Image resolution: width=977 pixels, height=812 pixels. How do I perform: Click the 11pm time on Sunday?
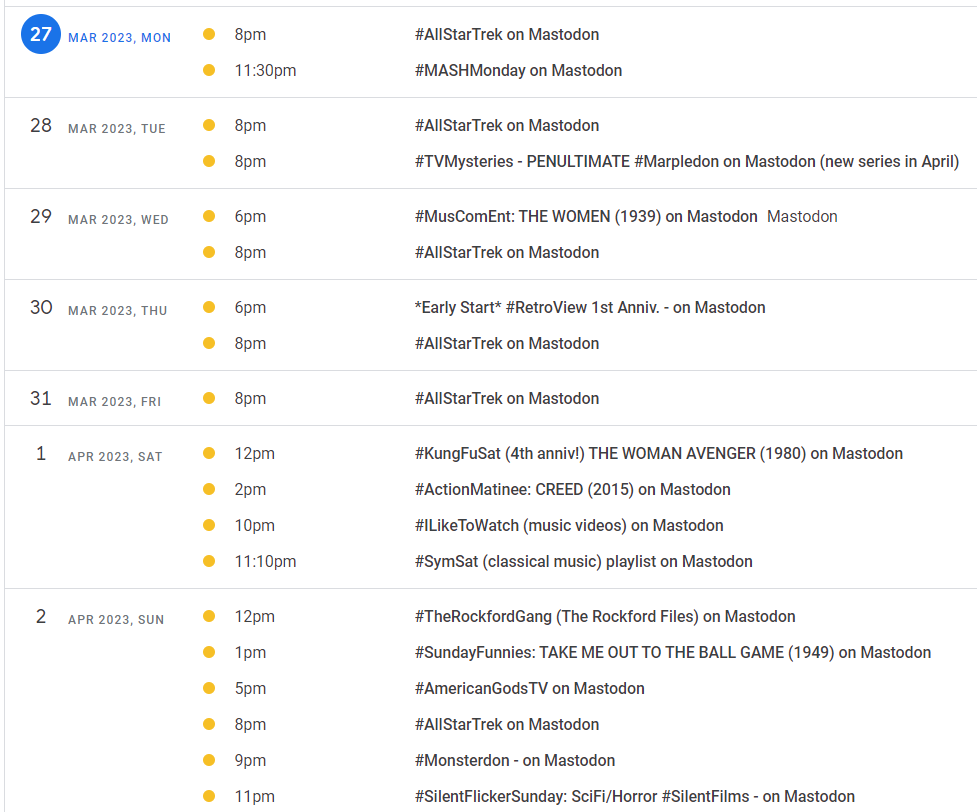pos(254,796)
